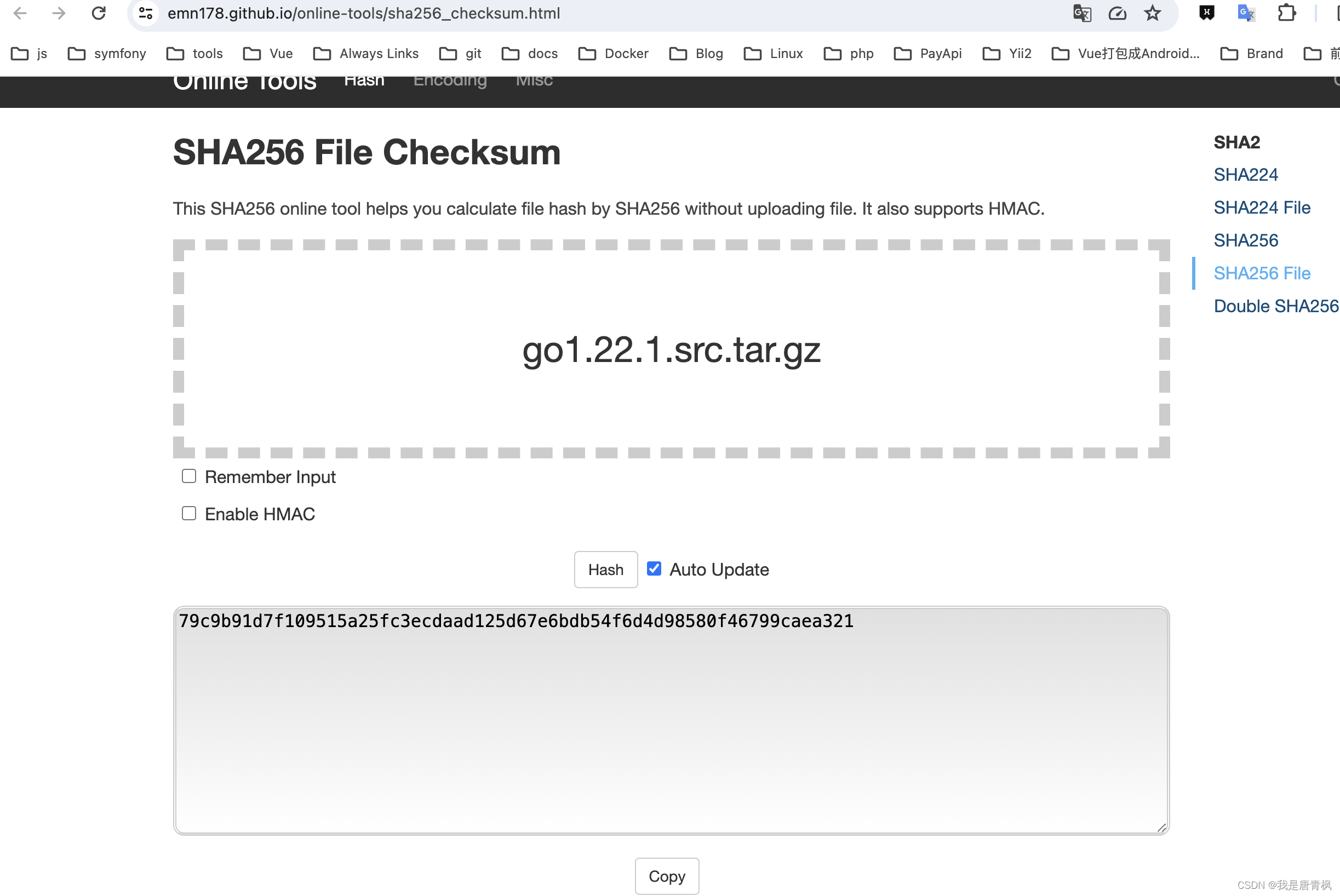Image resolution: width=1340 pixels, height=896 pixels.
Task: Expand the browser bookmarks bar dropdown
Action: pos(1336,52)
